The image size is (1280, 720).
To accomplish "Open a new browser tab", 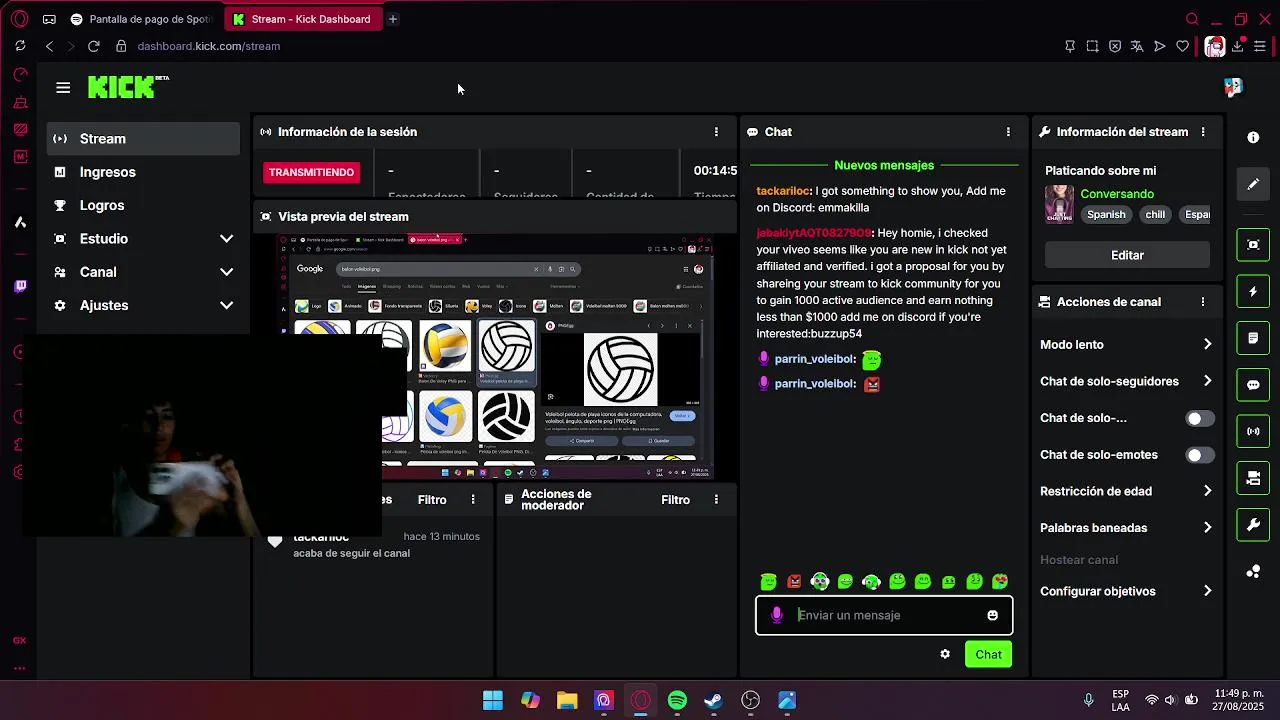I will point(393,19).
